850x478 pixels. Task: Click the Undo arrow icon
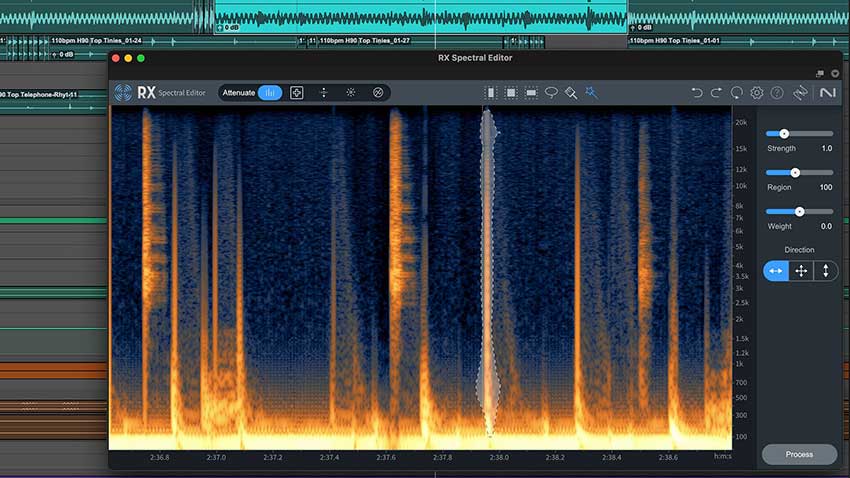(697, 92)
